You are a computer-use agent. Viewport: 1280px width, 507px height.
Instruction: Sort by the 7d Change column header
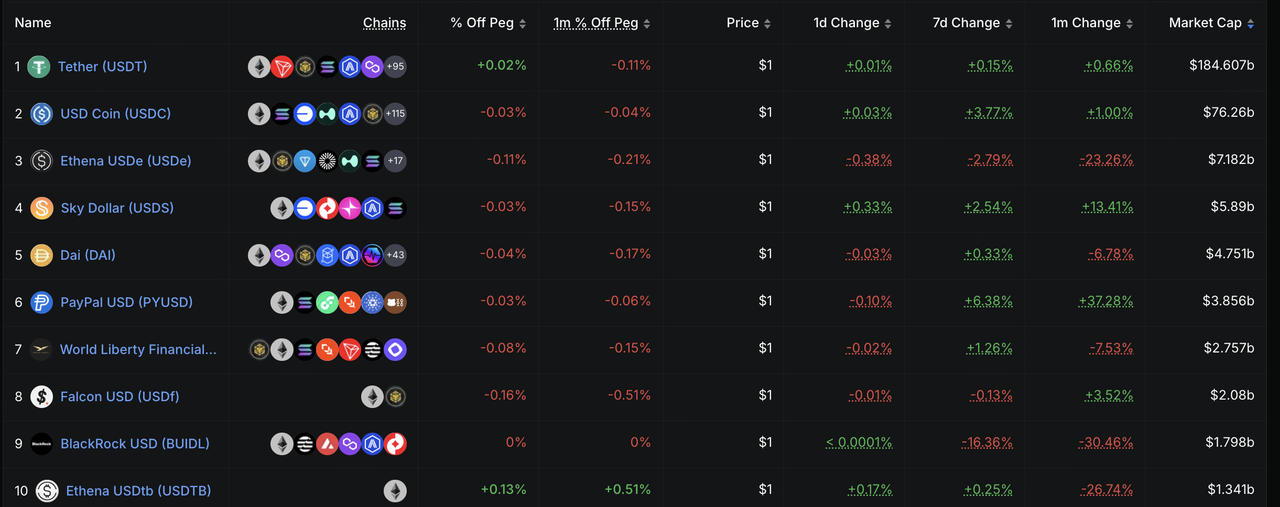969,23
